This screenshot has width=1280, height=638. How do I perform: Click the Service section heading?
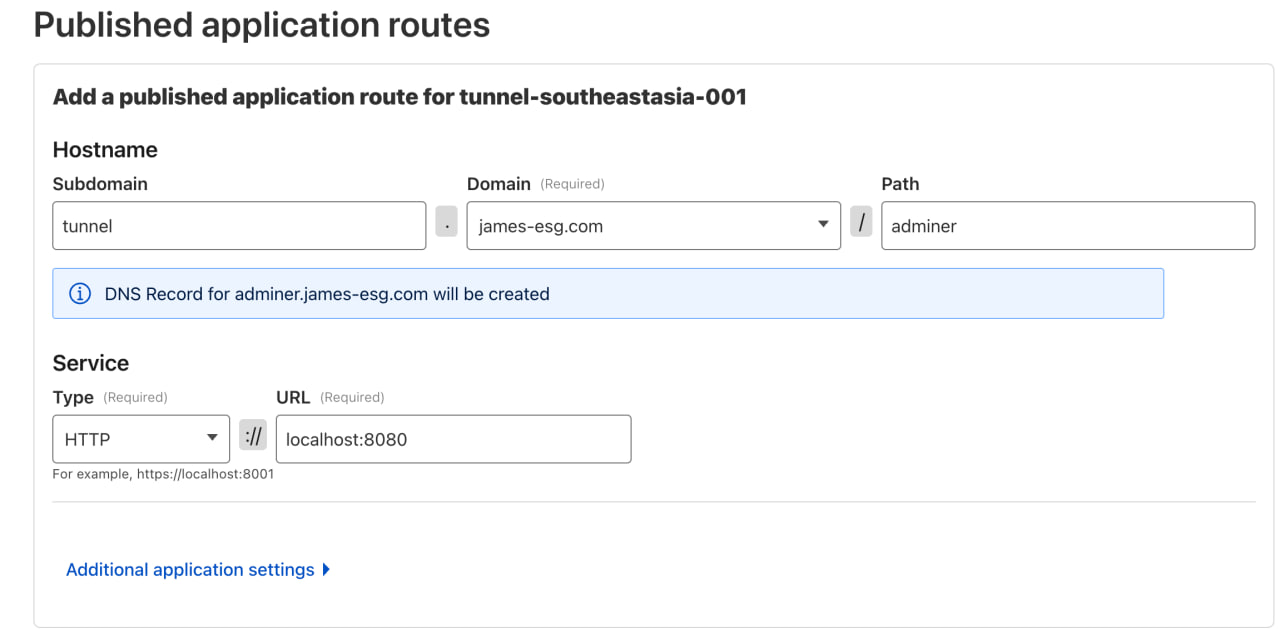tap(91, 363)
